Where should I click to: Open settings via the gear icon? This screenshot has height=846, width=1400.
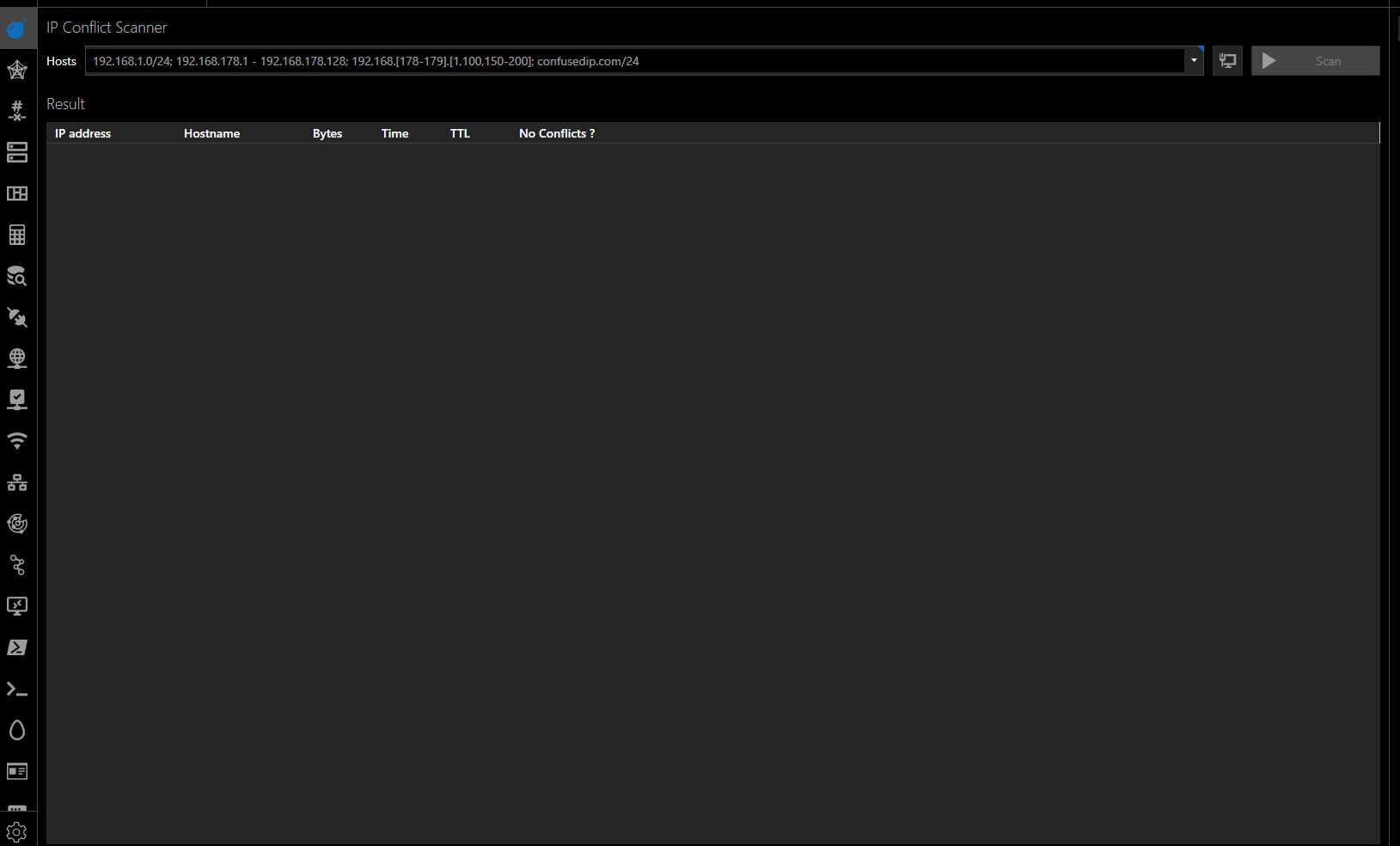click(x=17, y=832)
